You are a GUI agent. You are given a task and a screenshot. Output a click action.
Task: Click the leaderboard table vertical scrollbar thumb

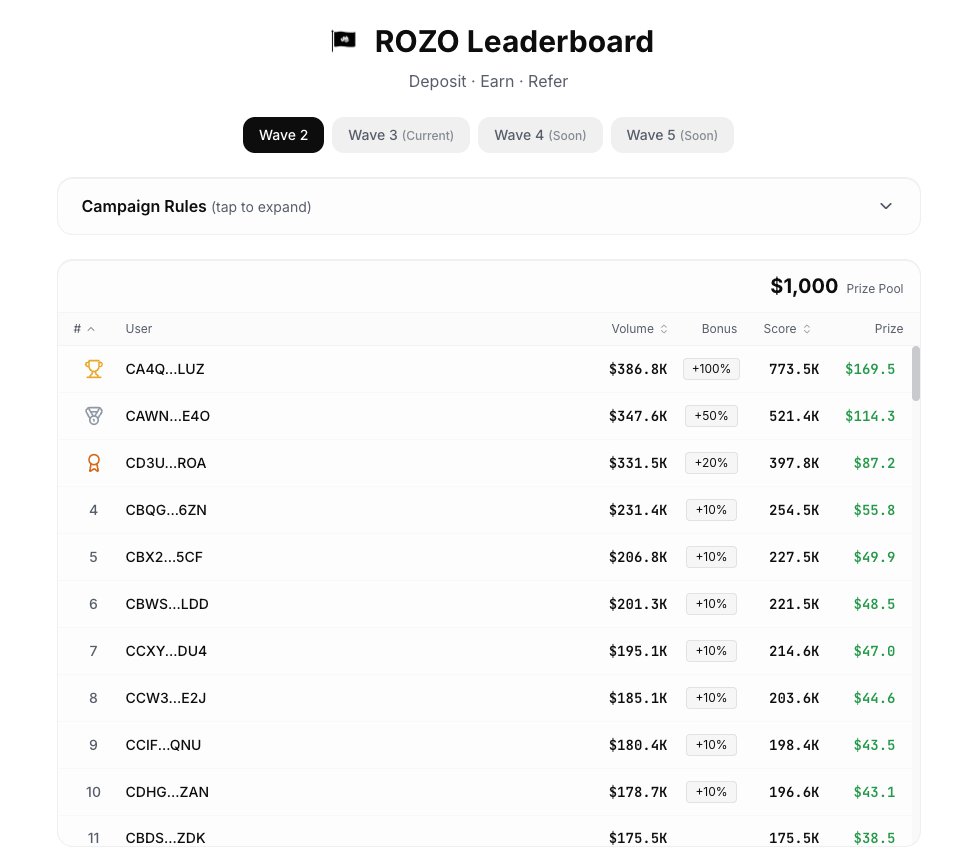coord(915,373)
